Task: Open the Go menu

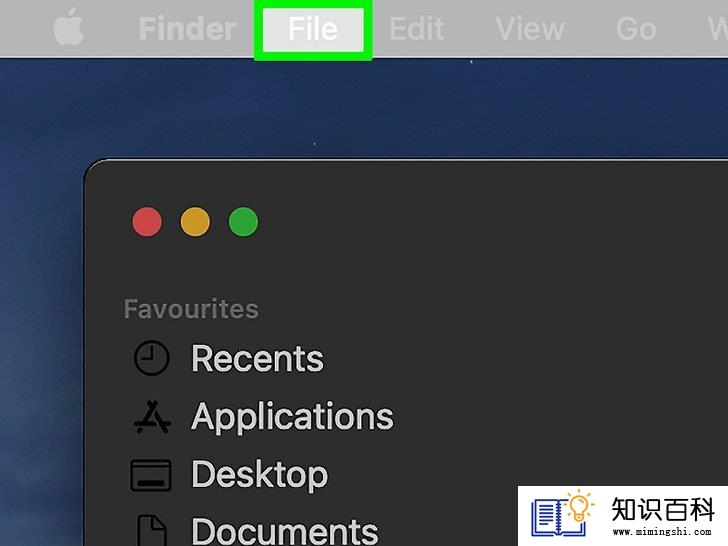Action: 636,29
